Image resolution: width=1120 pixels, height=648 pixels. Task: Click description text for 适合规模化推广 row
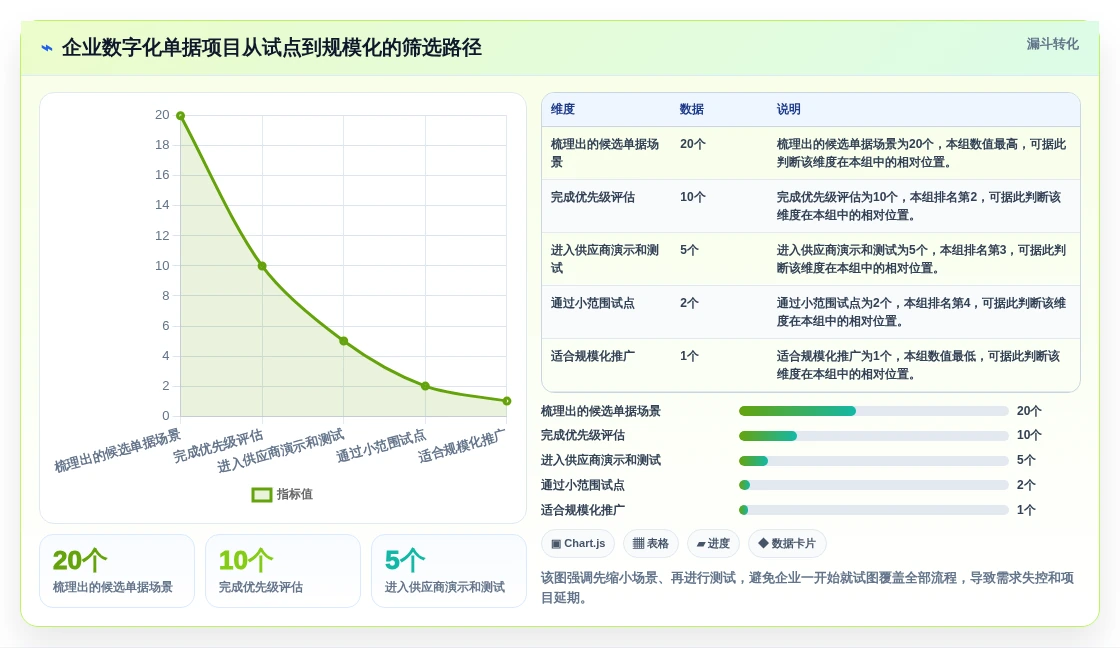(x=919, y=365)
